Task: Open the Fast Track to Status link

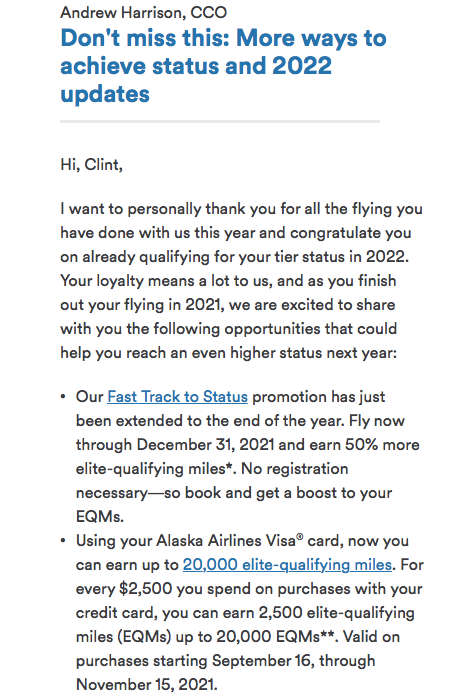Action: click(177, 397)
